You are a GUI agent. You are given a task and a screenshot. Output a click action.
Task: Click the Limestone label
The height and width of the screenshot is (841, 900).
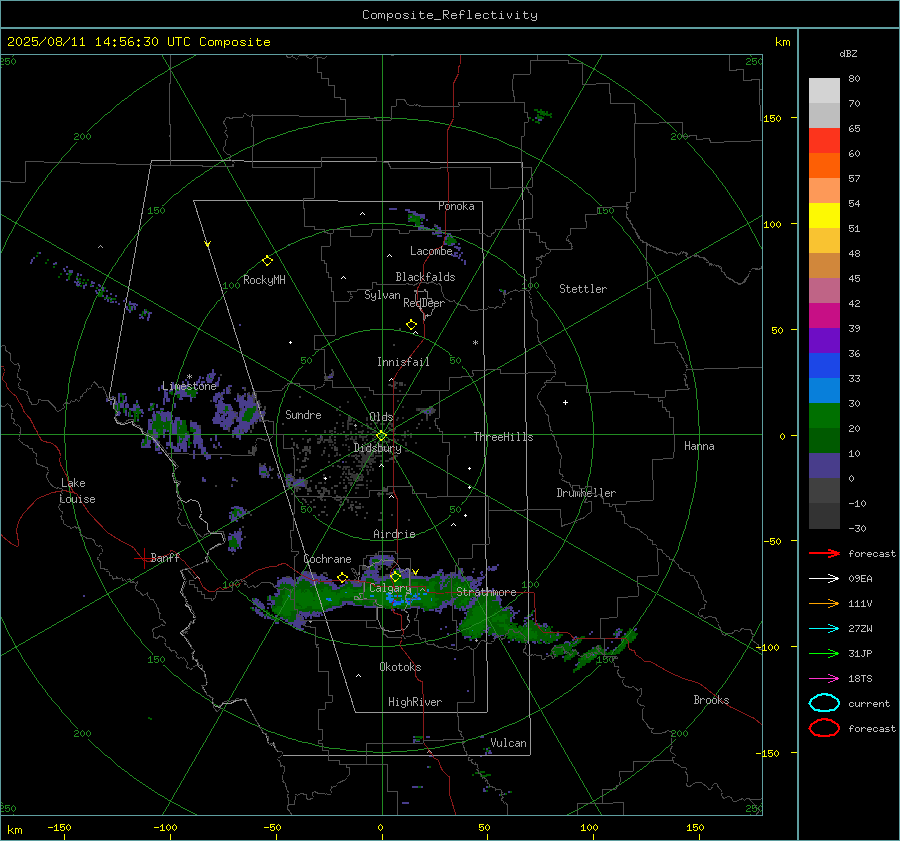189,386
